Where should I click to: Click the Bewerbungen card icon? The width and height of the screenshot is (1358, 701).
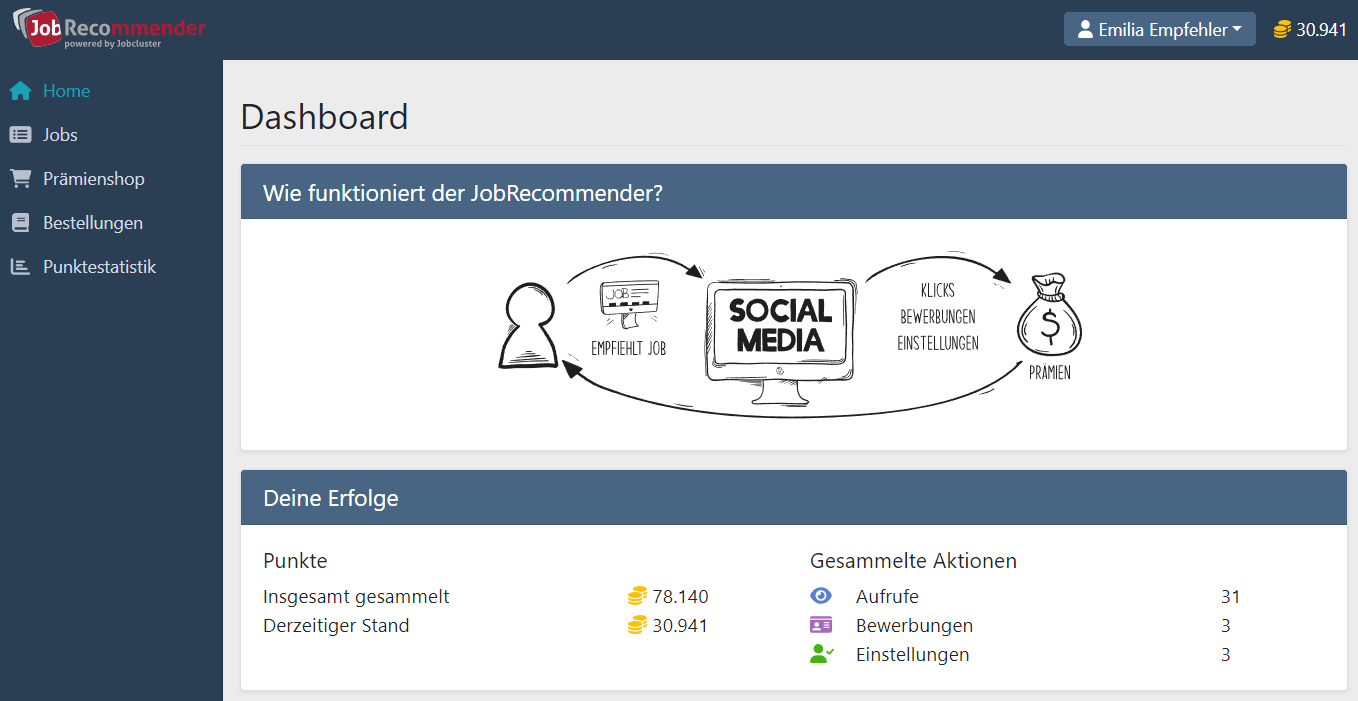pyautogui.click(x=821, y=625)
